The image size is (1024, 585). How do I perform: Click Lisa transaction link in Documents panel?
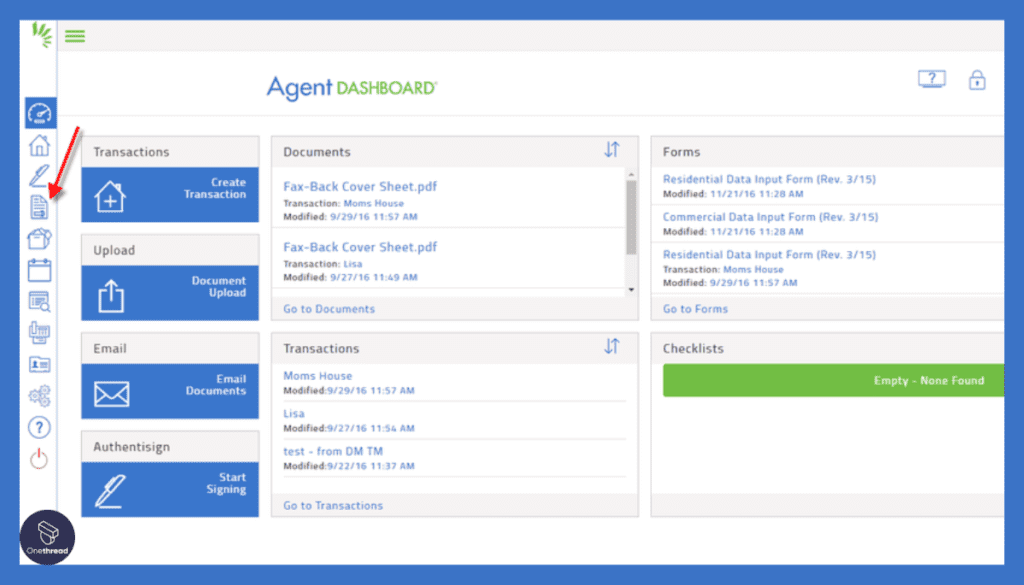click(353, 264)
